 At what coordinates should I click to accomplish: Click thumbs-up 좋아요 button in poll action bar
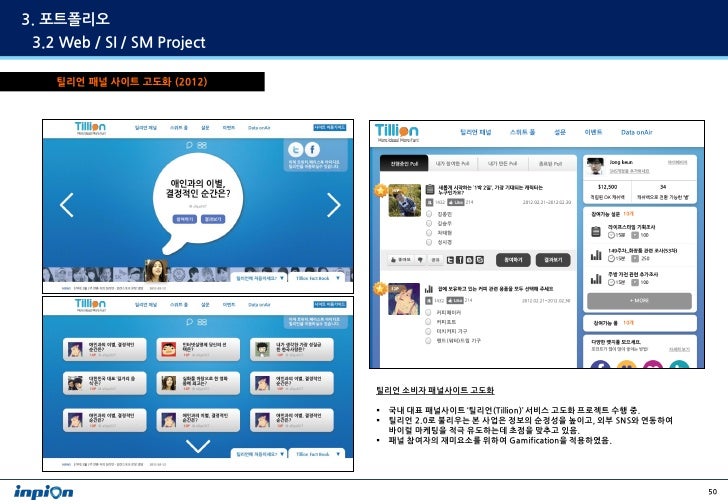coord(400,260)
